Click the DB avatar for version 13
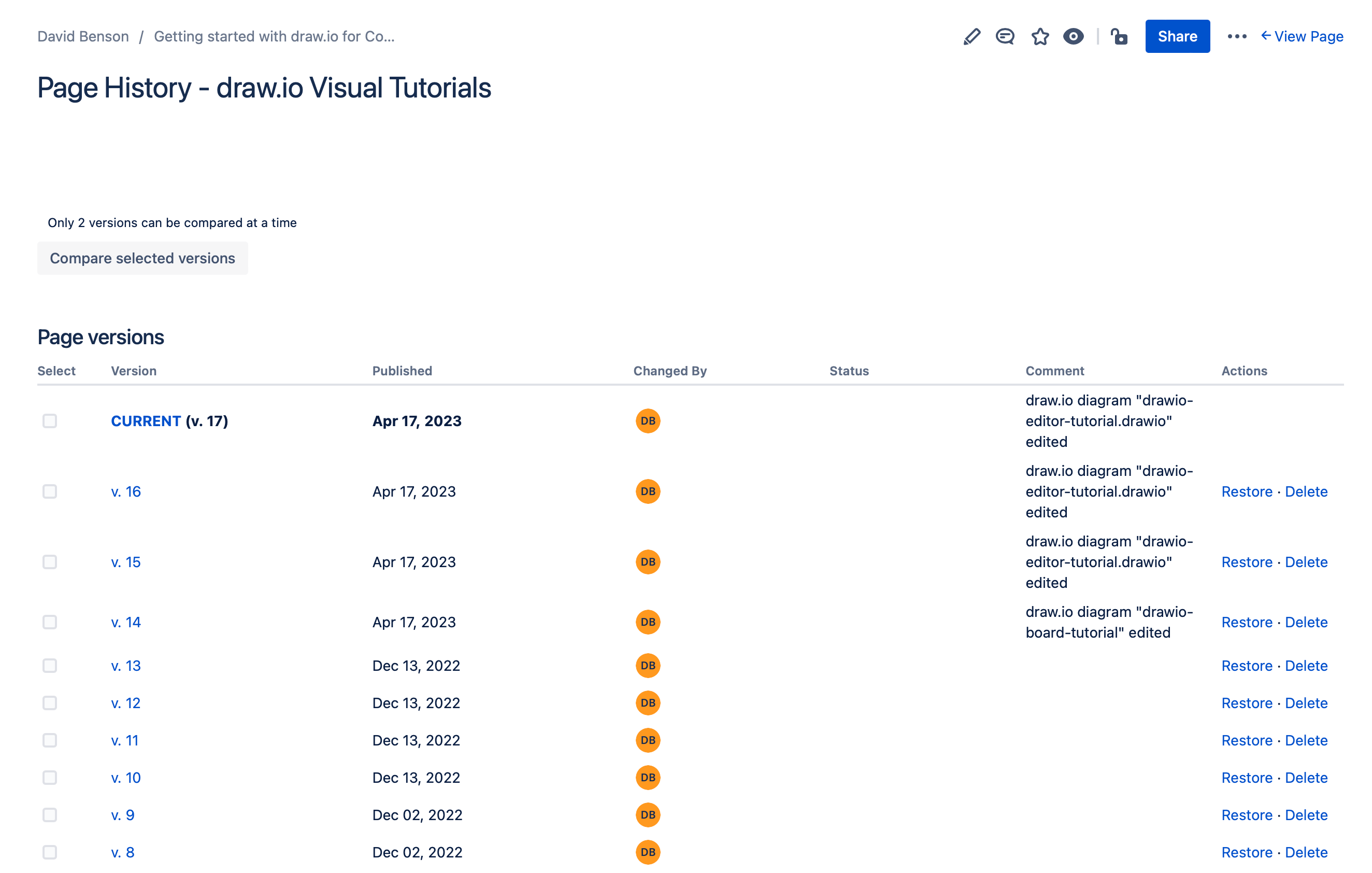This screenshot has height=873, width=1372. tap(647, 665)
